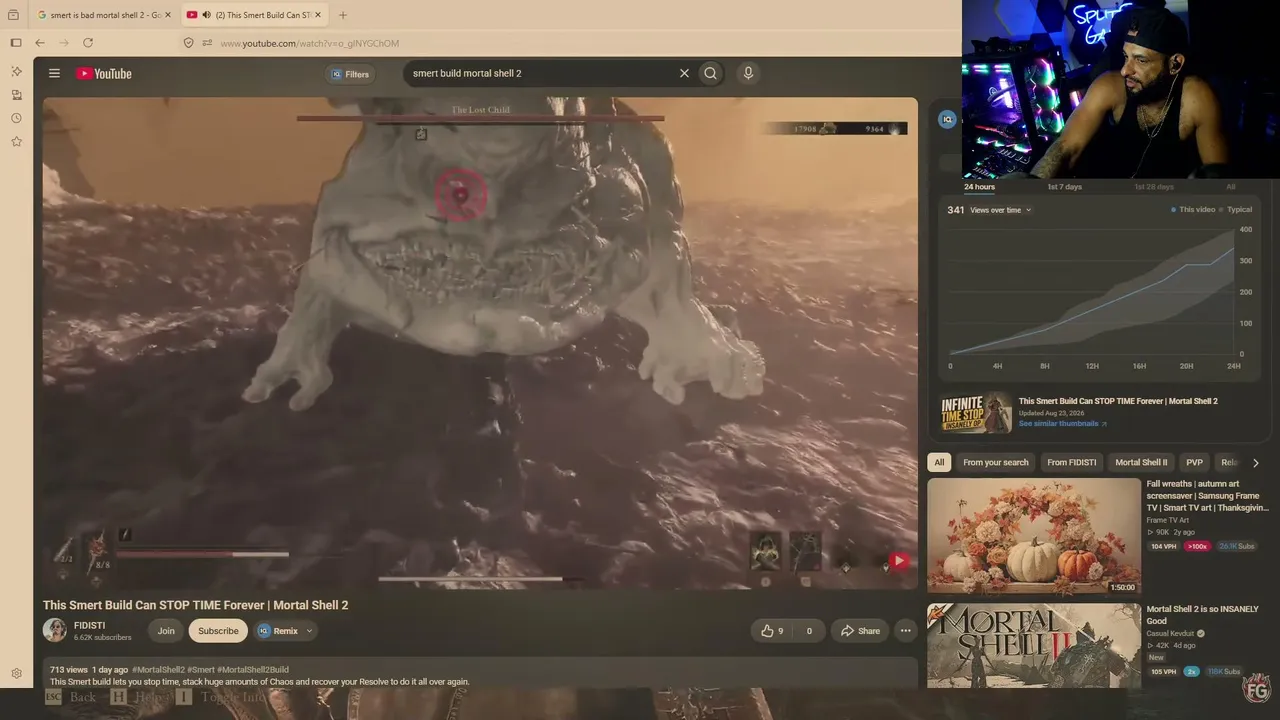Image resolution: width=1280 pixels, height=720 pixels.
Task: Open history clock icon in sidebar
Action: coord(16,118)
